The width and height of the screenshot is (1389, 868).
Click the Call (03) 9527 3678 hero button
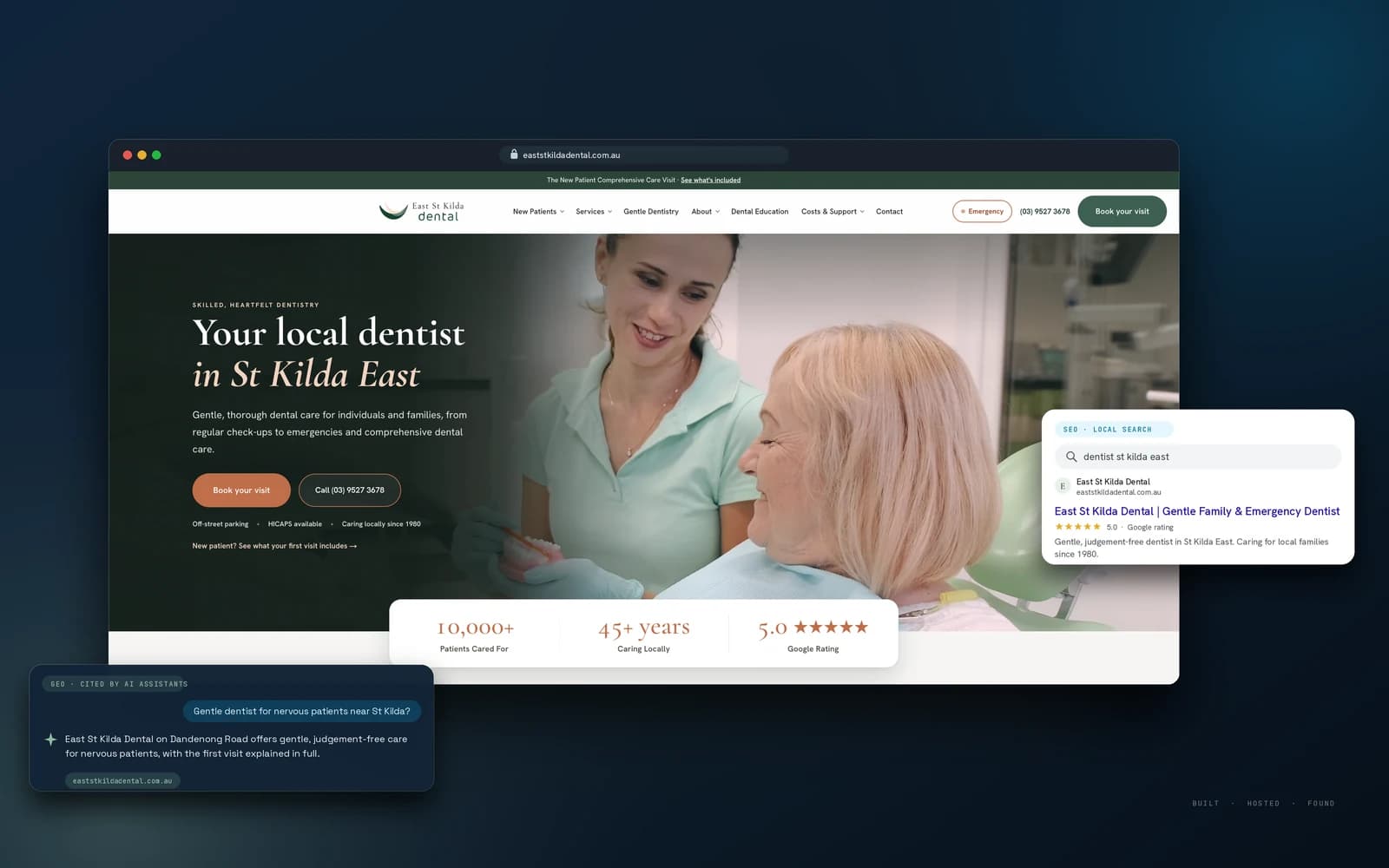tap(350, 490)
